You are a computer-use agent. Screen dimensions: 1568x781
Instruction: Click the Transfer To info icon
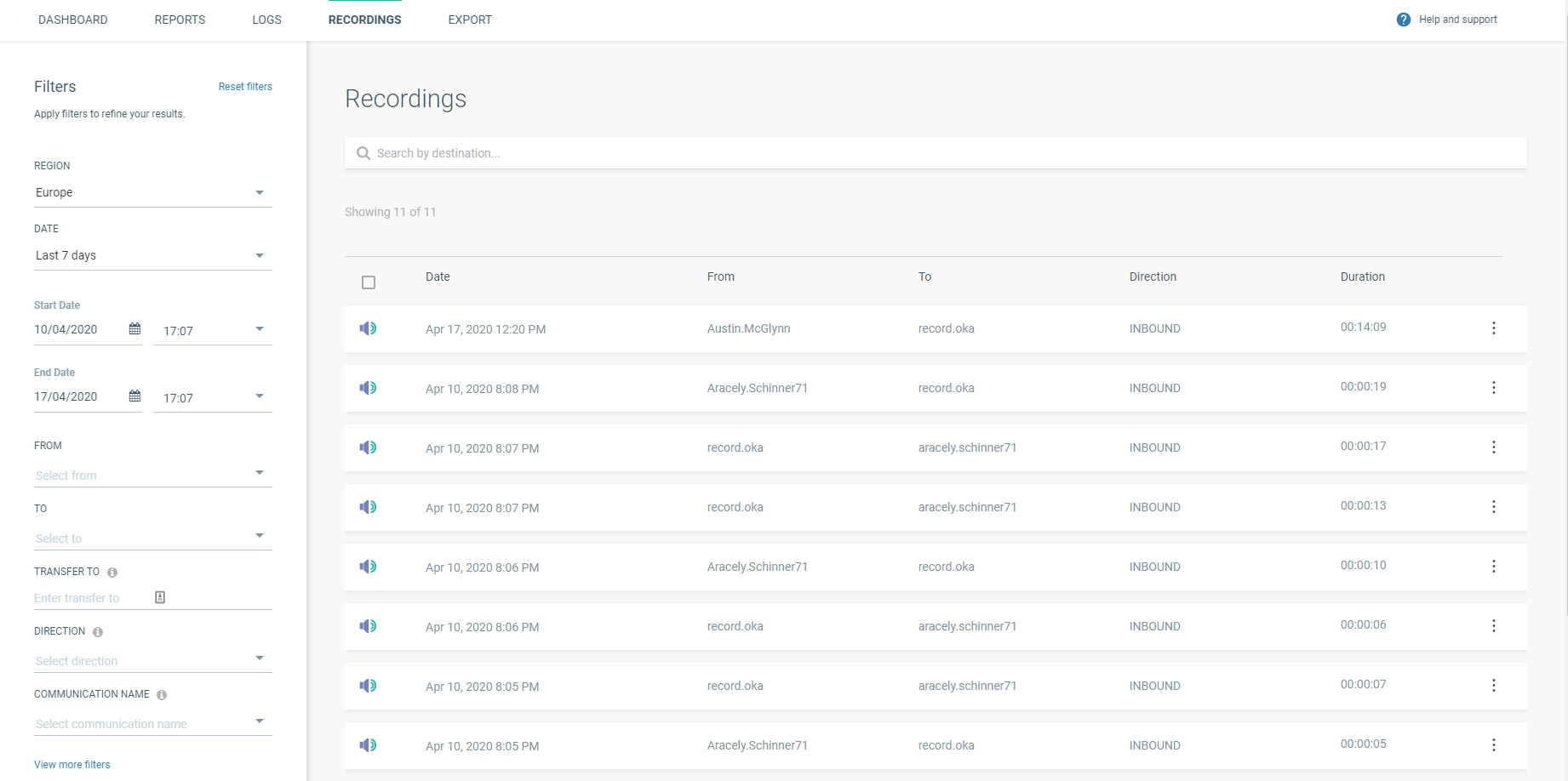[x=112, y=573]
